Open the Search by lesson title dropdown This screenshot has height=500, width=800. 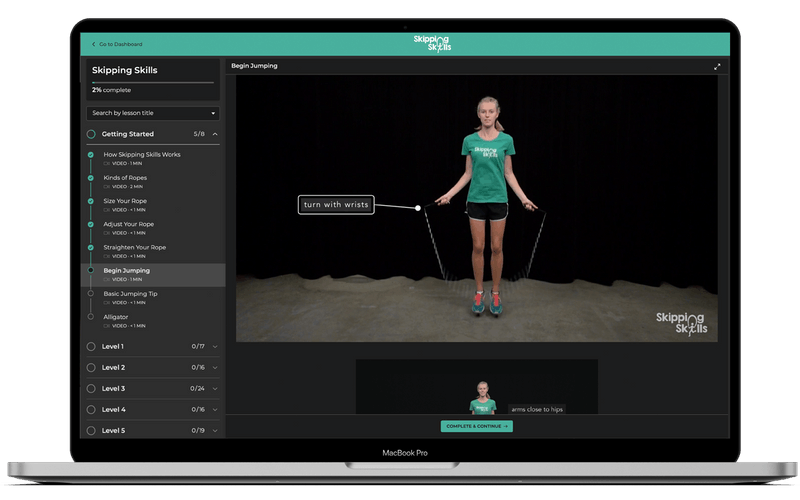click(x=153, y=113)
